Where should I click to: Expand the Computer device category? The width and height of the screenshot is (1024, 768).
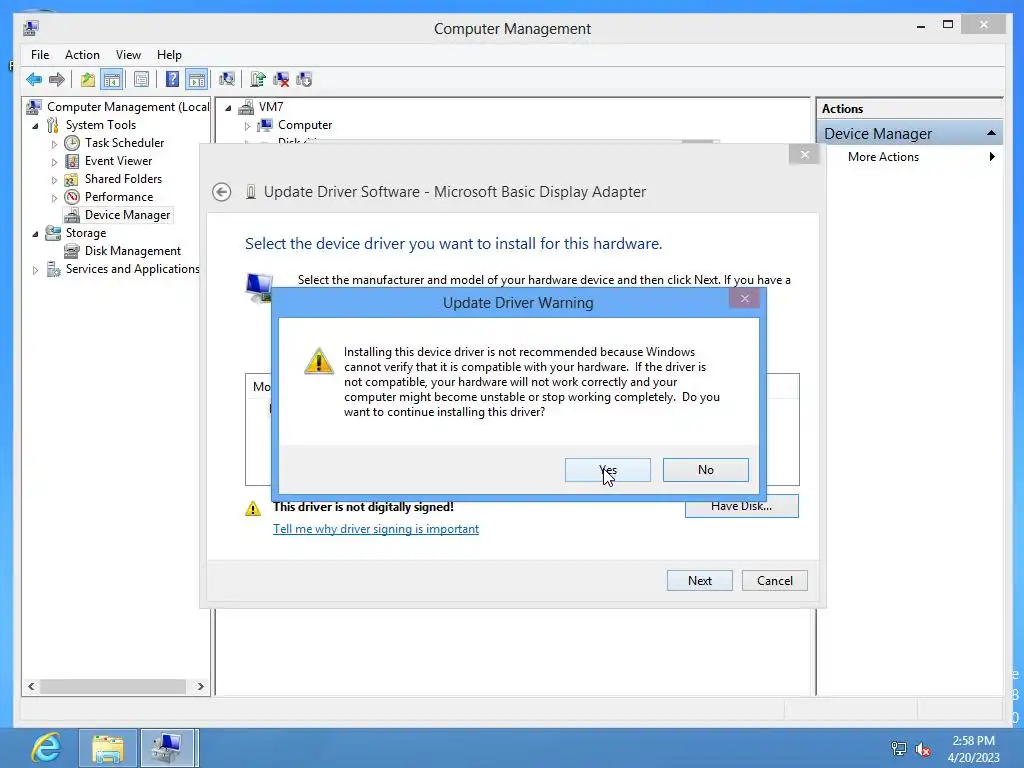247,125
